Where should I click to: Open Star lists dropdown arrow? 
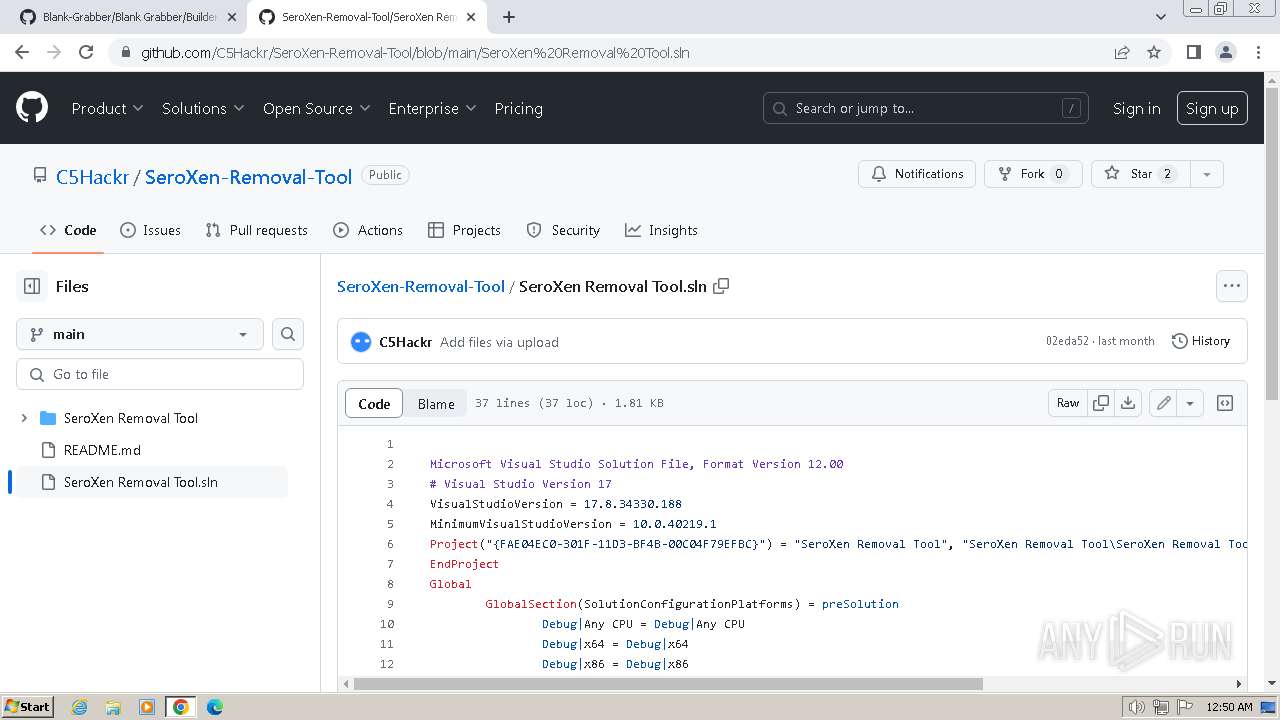click(1207, 174)
